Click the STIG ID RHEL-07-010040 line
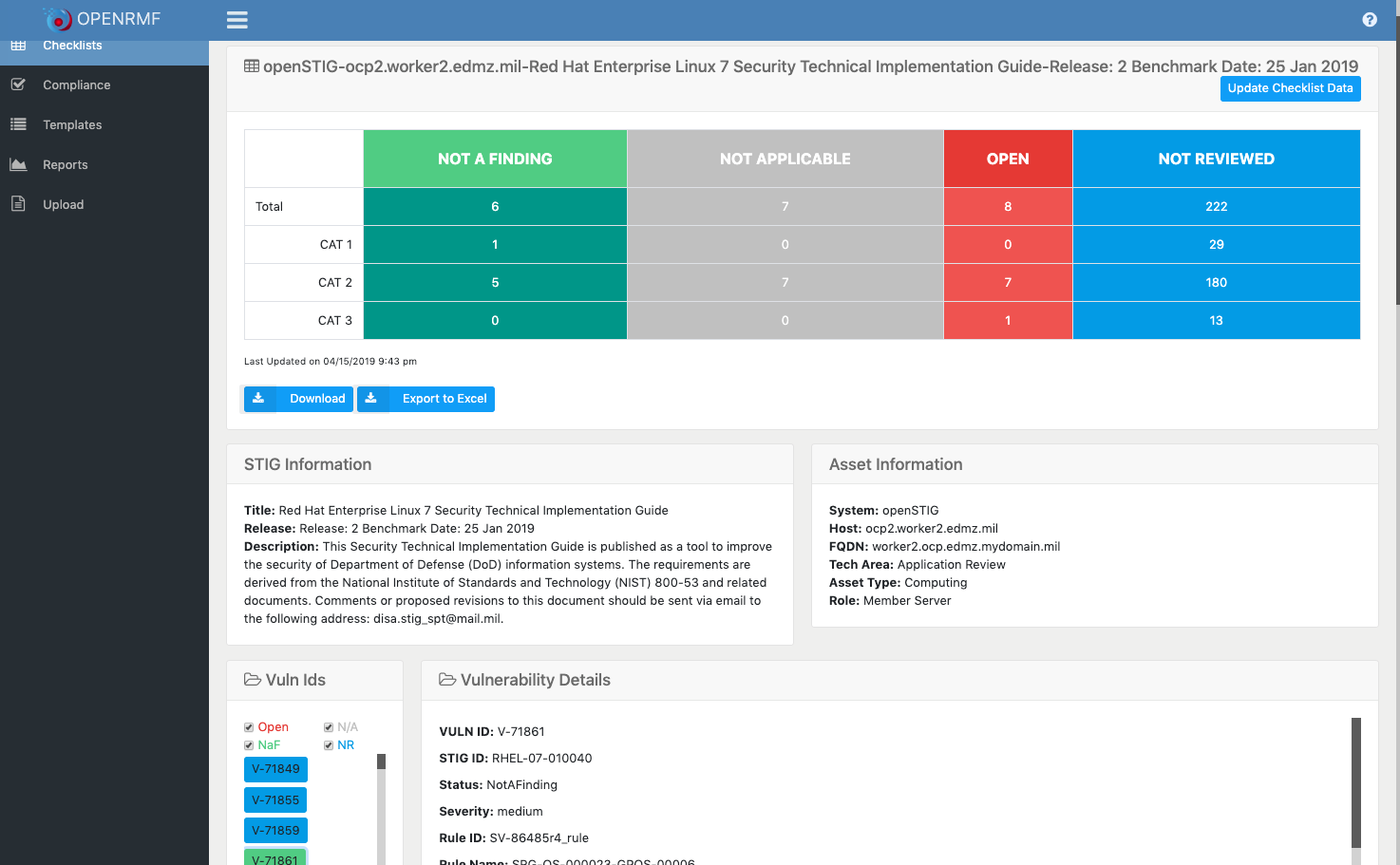1400x865 pixels. point(516,758)
